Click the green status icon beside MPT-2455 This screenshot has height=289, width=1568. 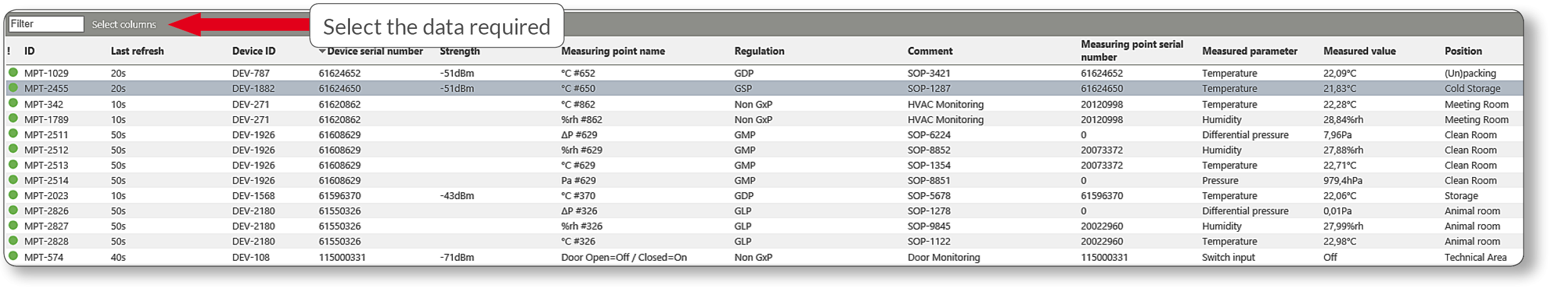[x=13, y=88]
